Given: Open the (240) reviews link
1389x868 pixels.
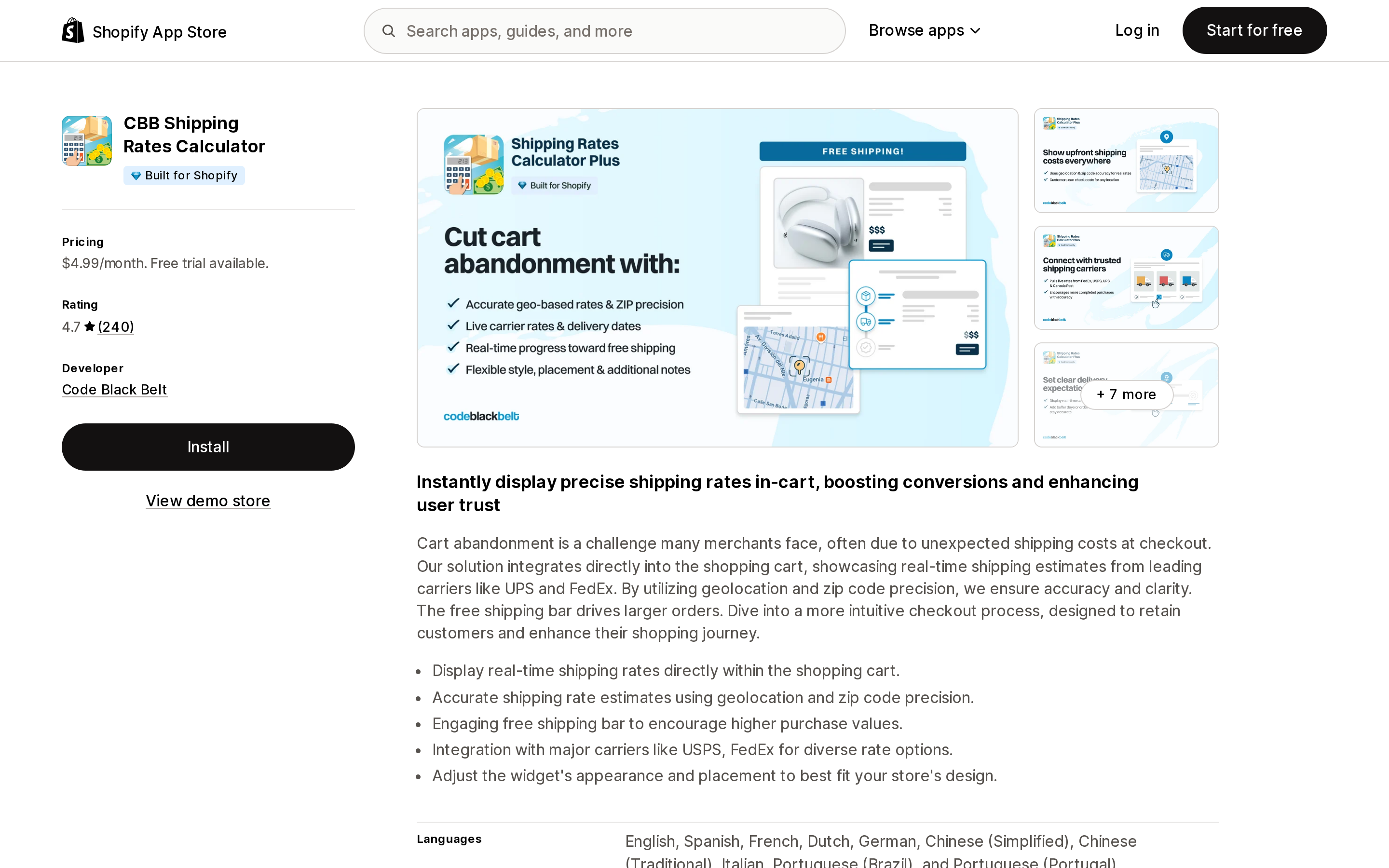Looking at the screenshot, I should 116,326.
